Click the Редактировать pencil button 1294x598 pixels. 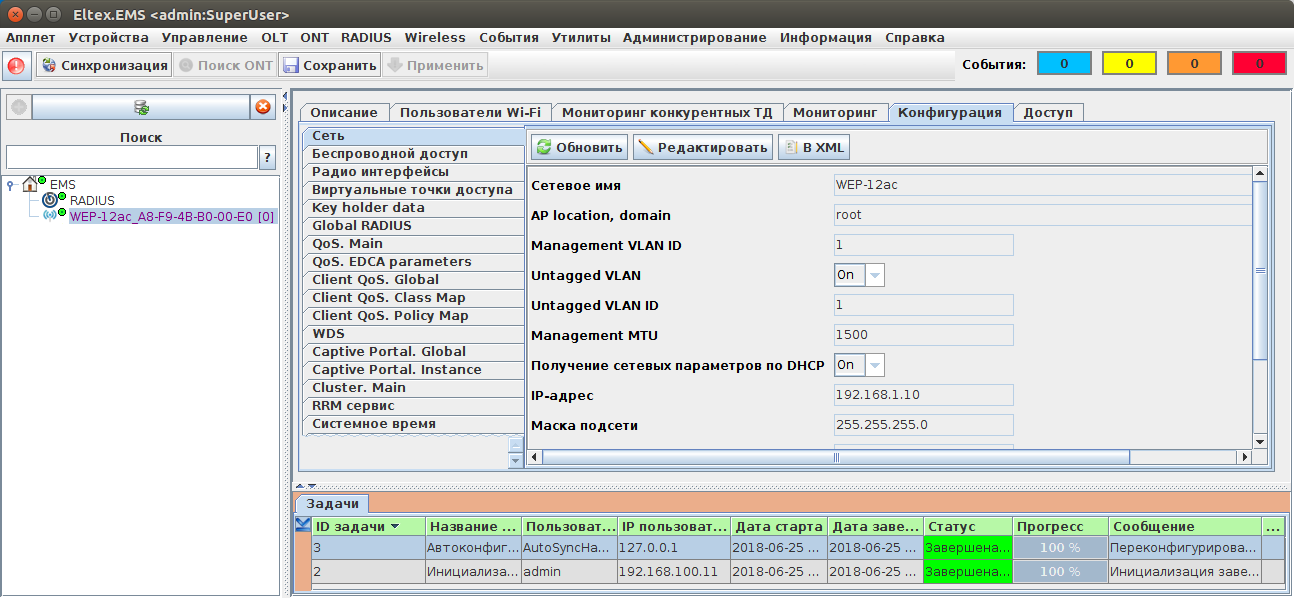tap(703, 148)
